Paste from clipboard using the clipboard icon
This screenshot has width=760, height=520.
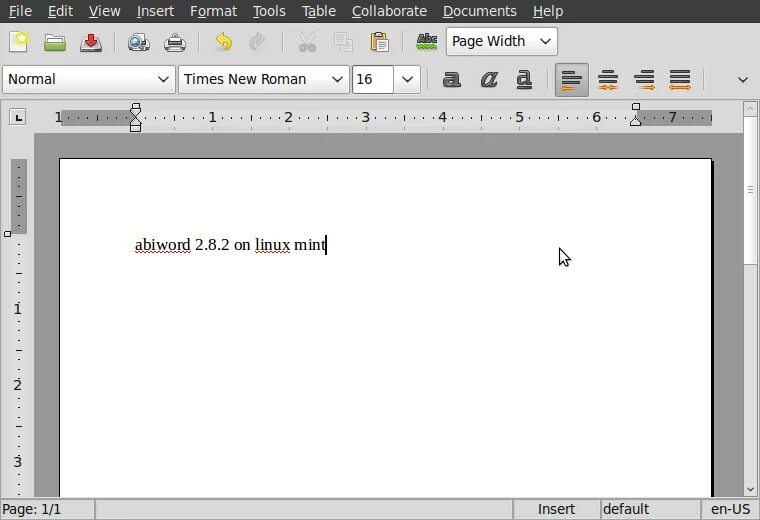(x=380, y=42)
